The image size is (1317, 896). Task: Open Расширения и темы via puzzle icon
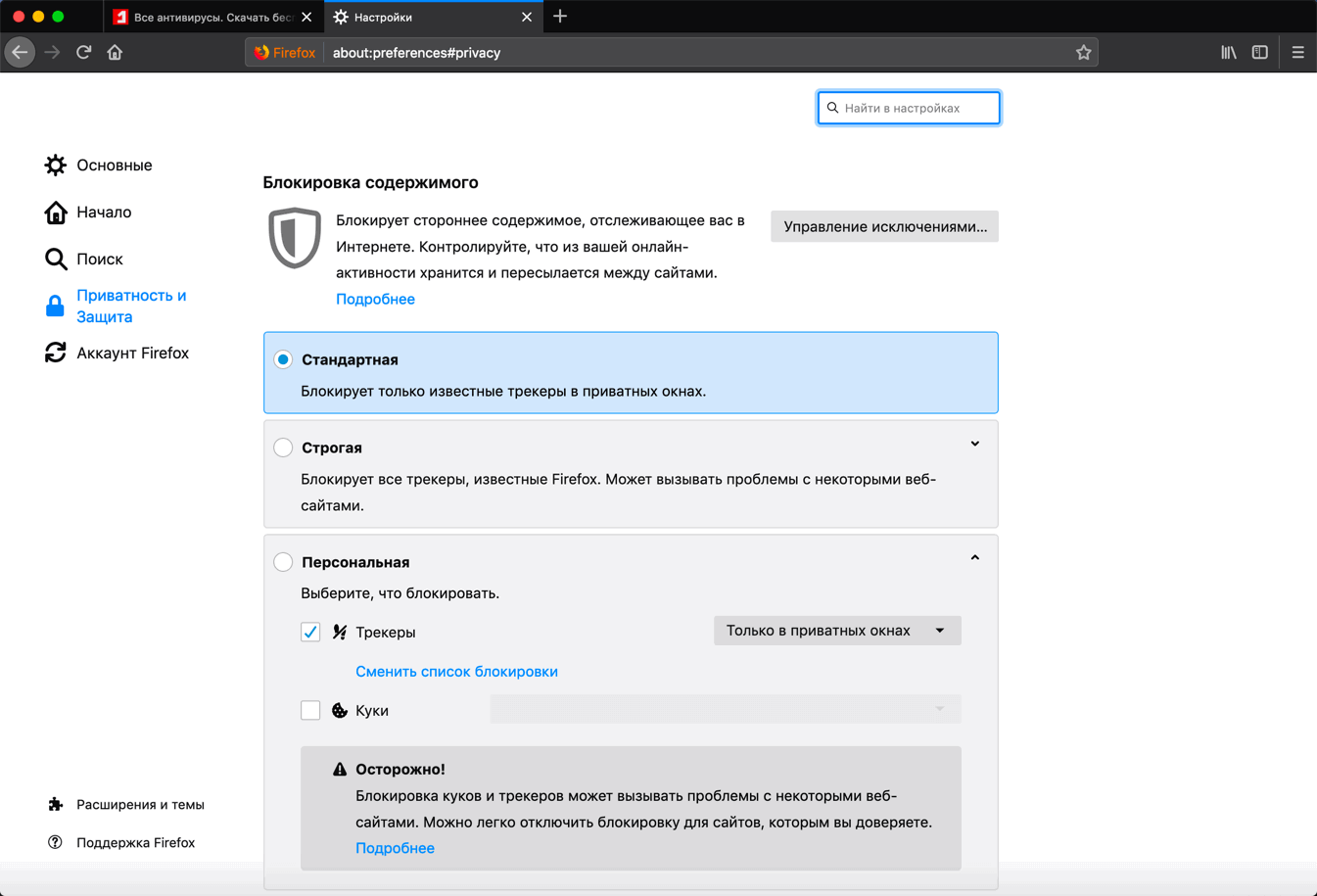56,804
